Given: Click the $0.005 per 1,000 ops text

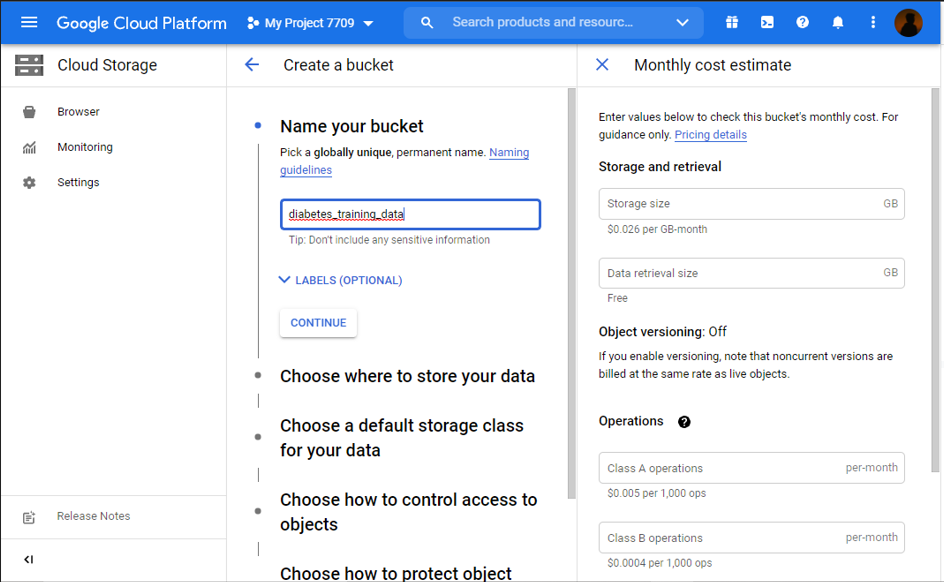Looking at the screenshot, I should (657, 494).
